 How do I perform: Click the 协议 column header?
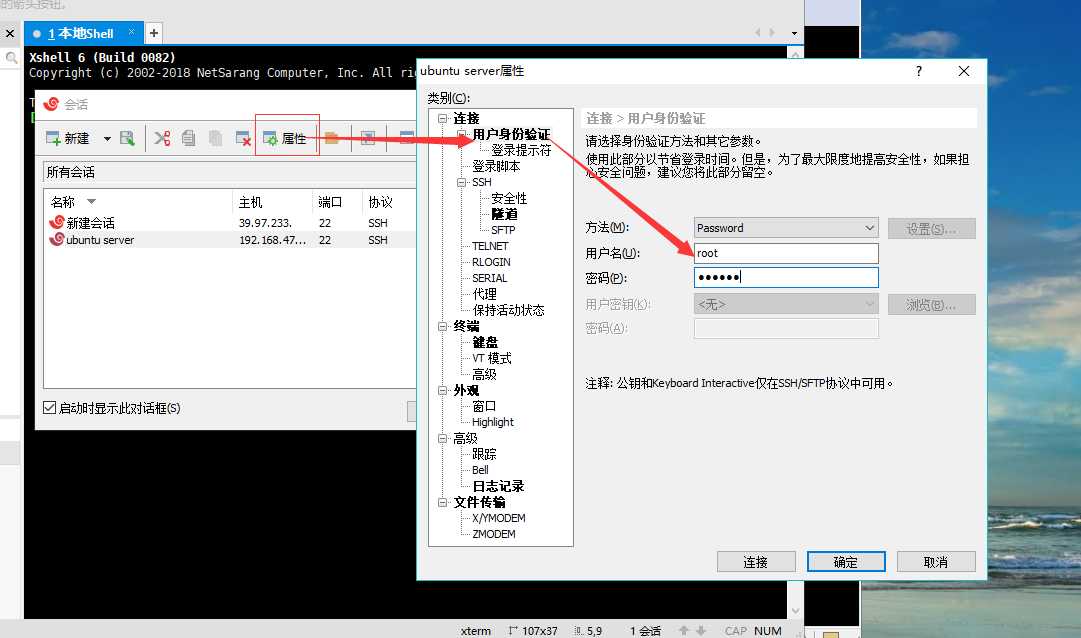[380, 202]
